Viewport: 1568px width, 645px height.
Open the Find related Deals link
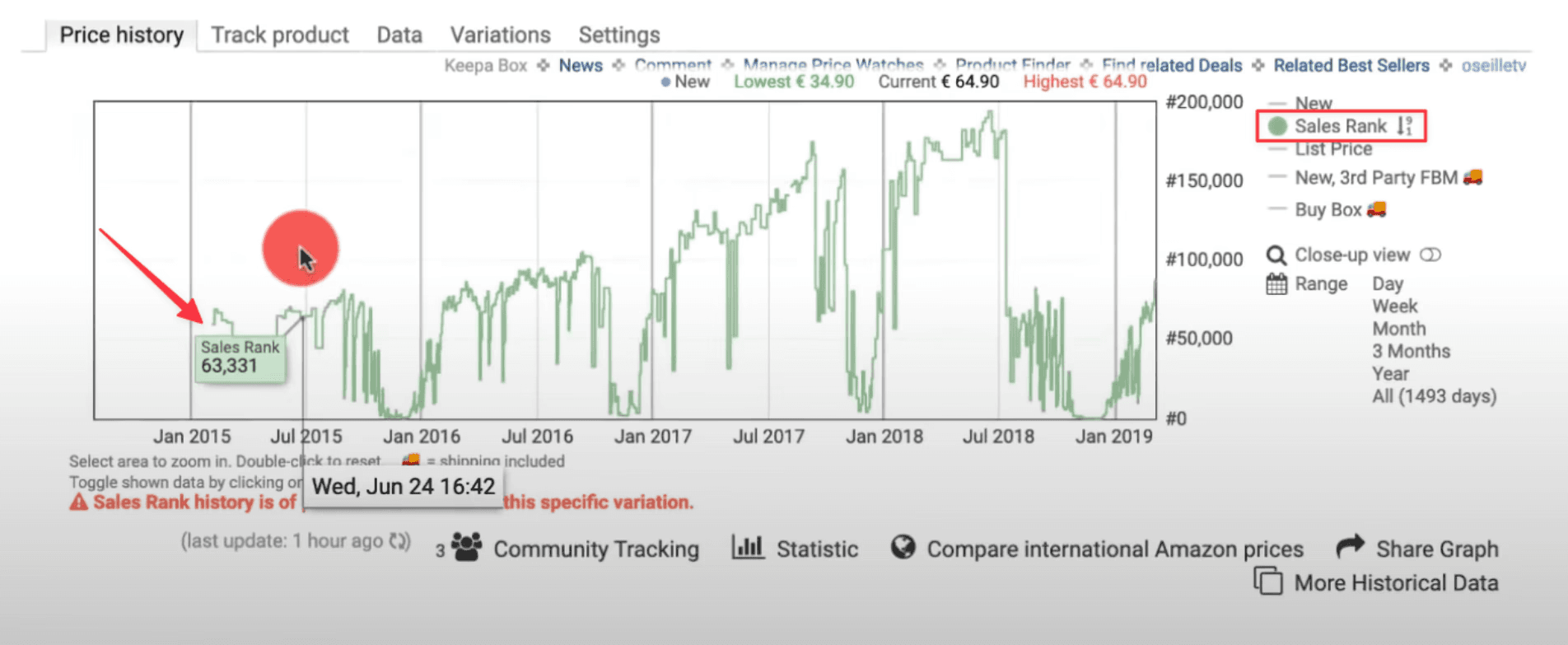[1172, 66]
